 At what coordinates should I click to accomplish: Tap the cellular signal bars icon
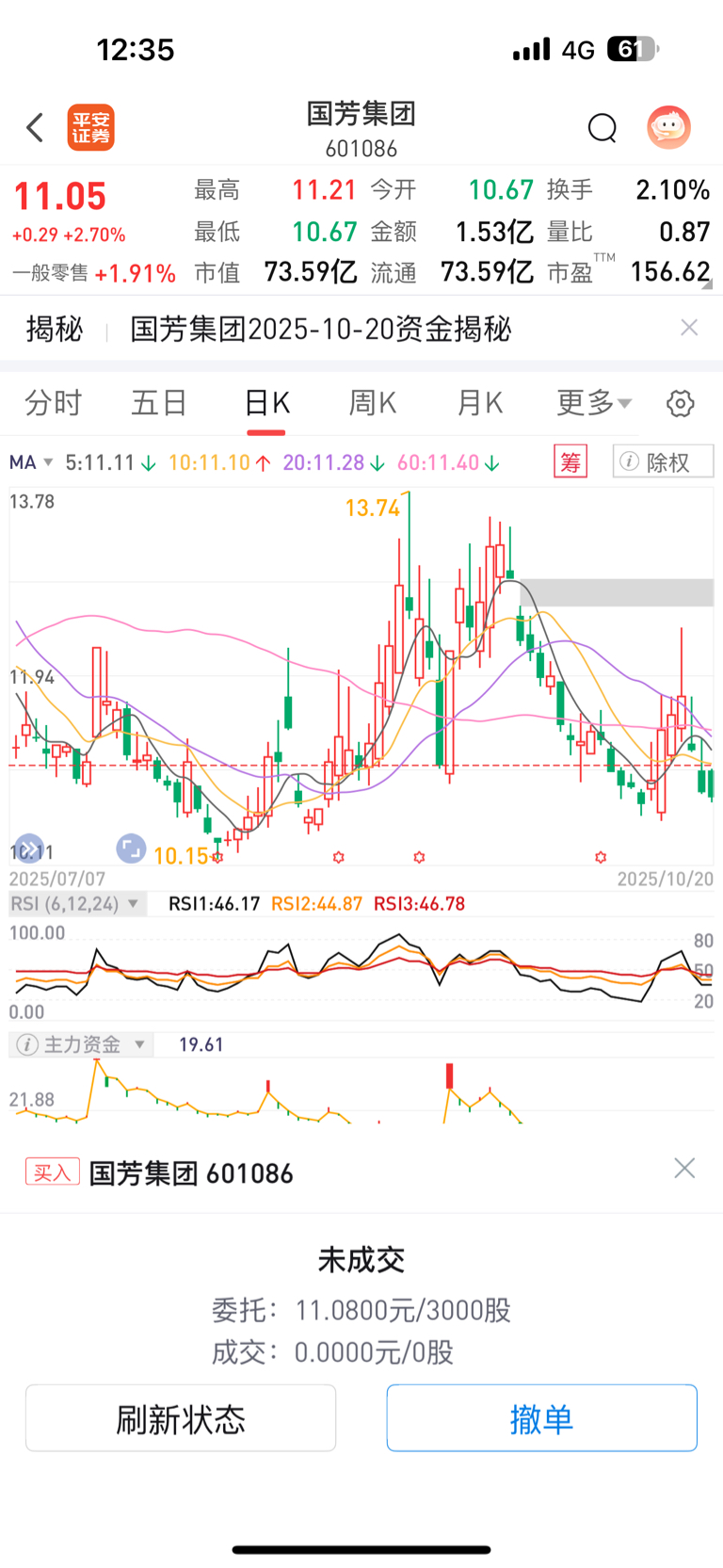(x=531, y=49)
